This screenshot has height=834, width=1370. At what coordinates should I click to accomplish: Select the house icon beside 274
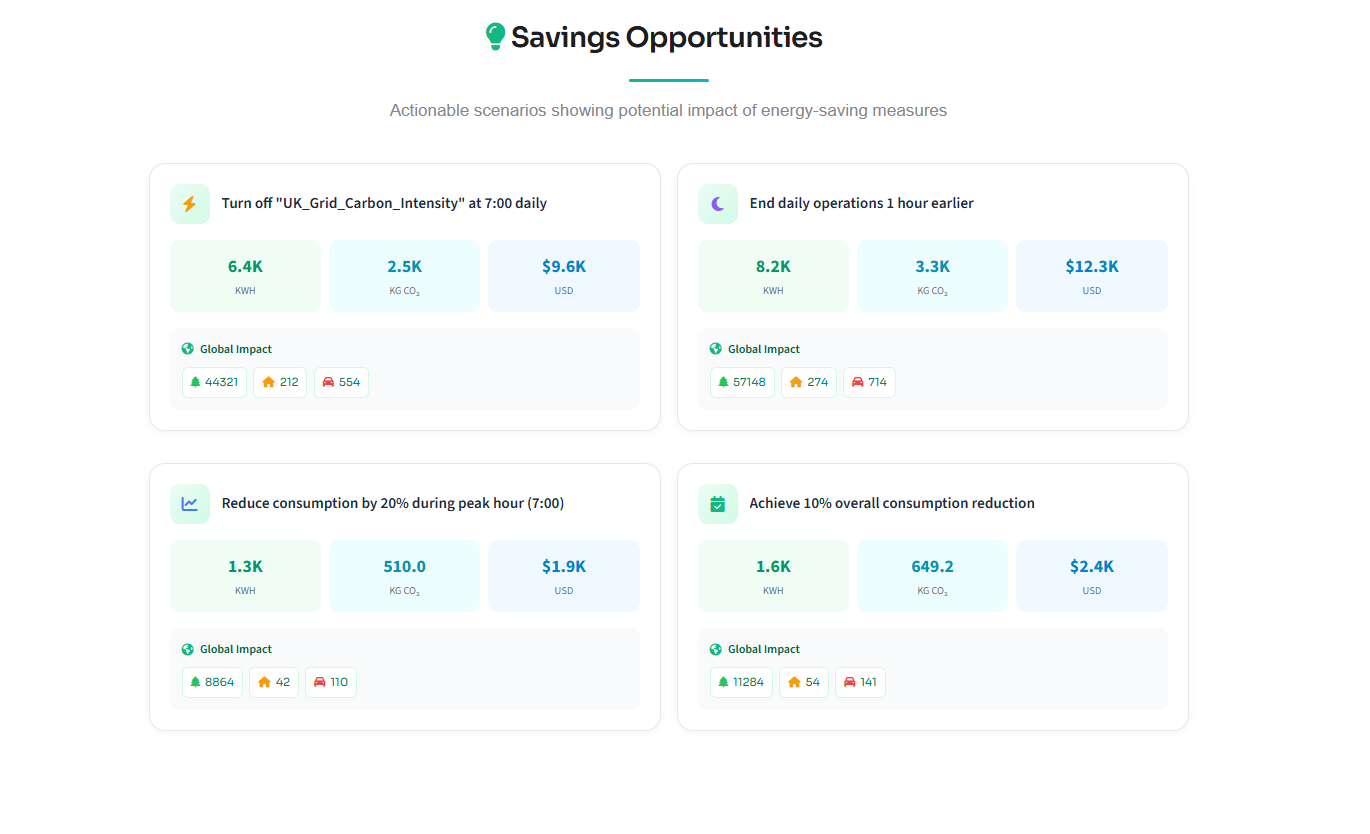pyautogui.click(x=796, y=382)
